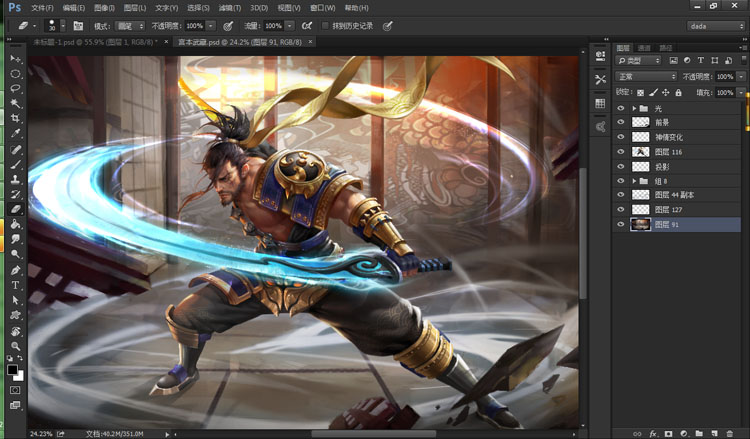This screenshot has height=439, width=750.
Task: Select the 图层 116 layer thumbnail
Action: click(640, 152)
